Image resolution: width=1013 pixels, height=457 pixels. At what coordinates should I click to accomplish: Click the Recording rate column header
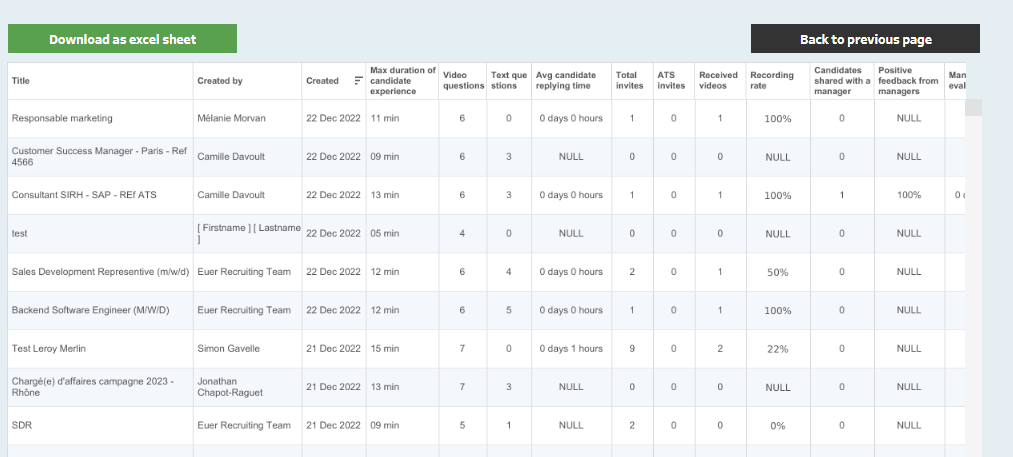pos(772,81)
